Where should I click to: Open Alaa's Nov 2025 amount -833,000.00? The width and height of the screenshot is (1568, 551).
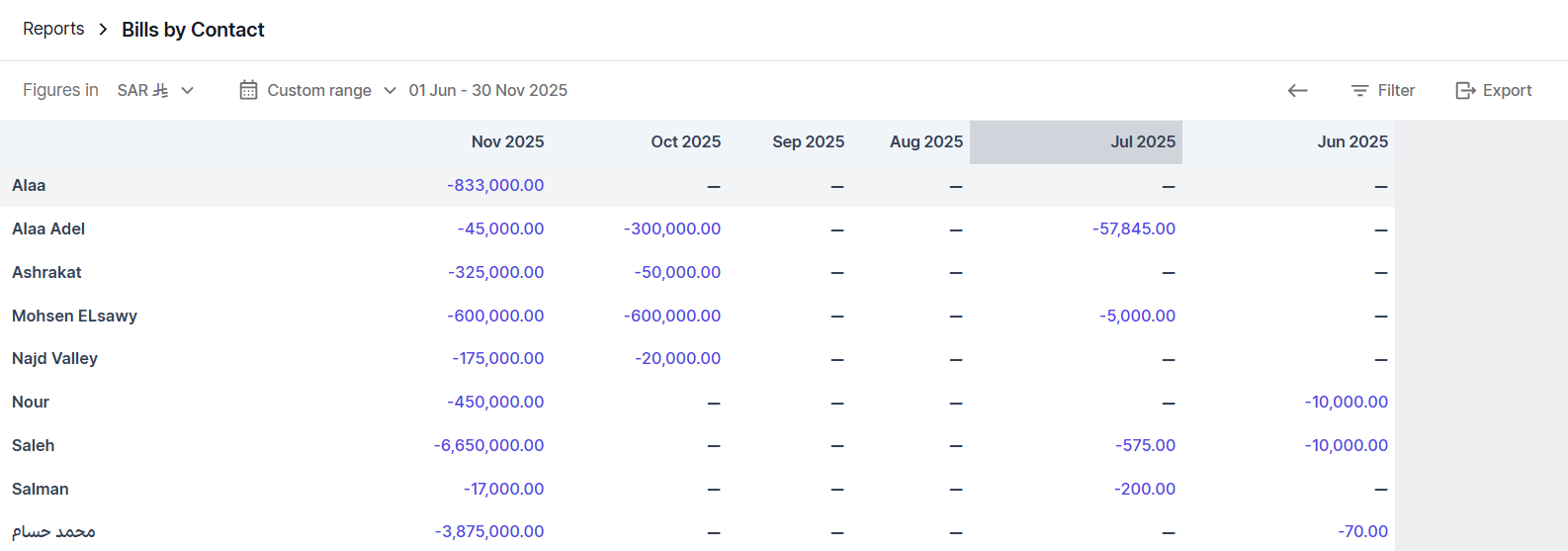[x=495, y=185]
